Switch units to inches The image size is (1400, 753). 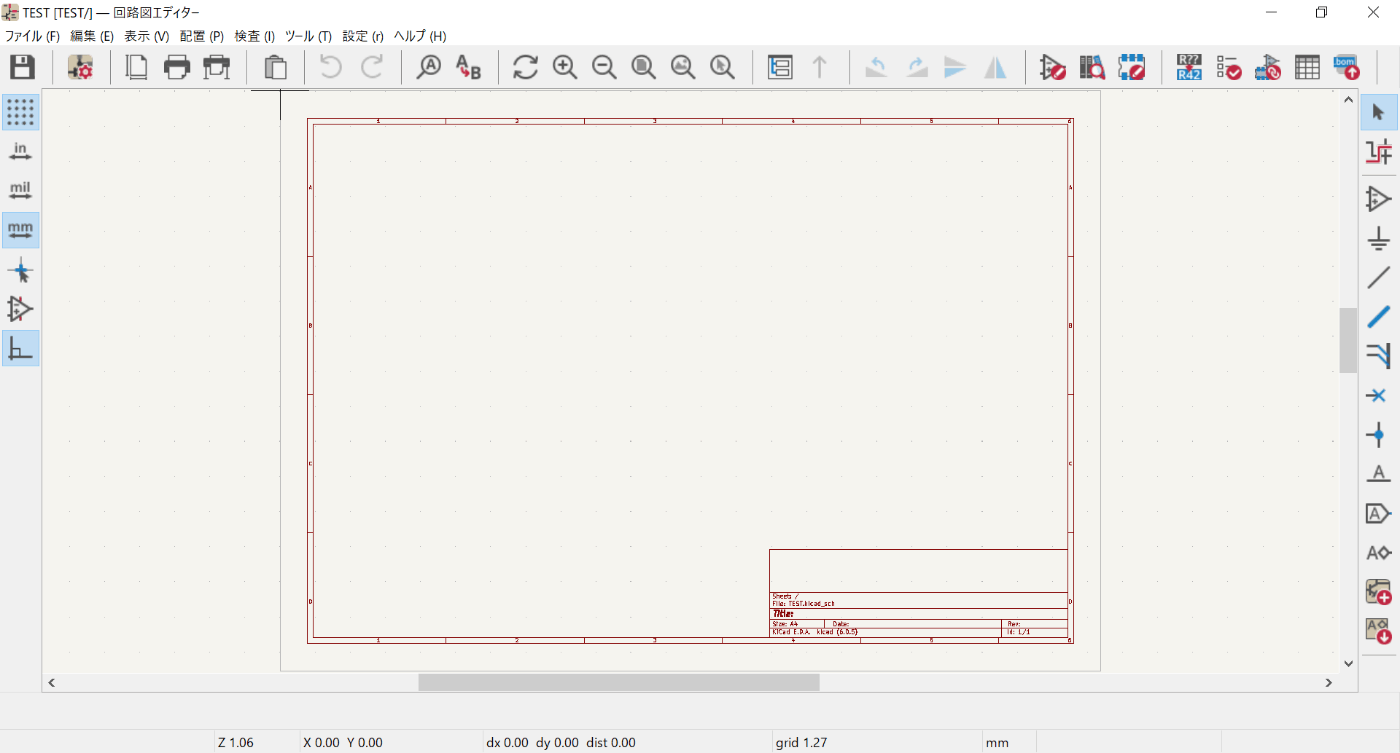(x=20, y=151)
